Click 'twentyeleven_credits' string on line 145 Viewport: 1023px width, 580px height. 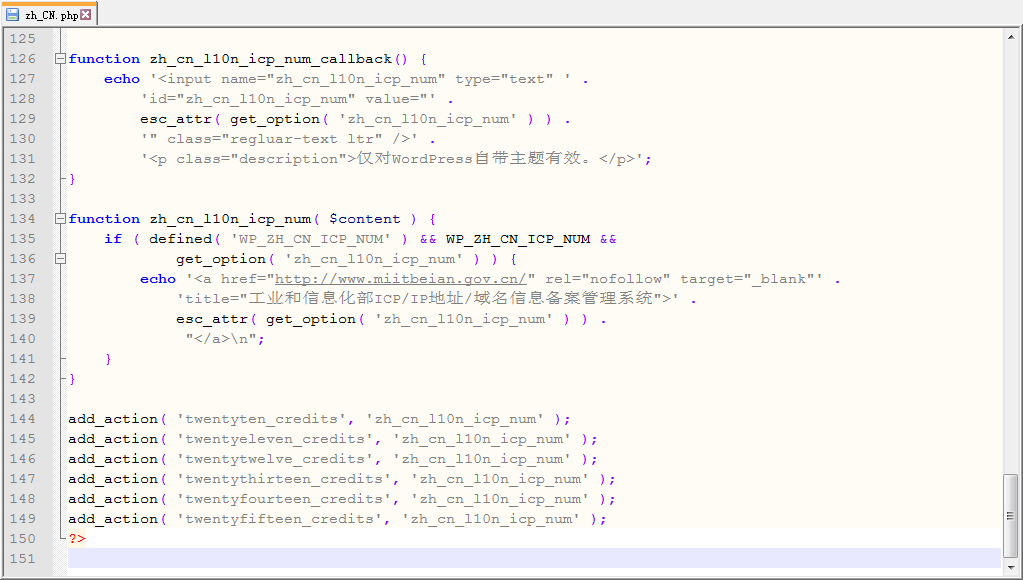[275, 439]
